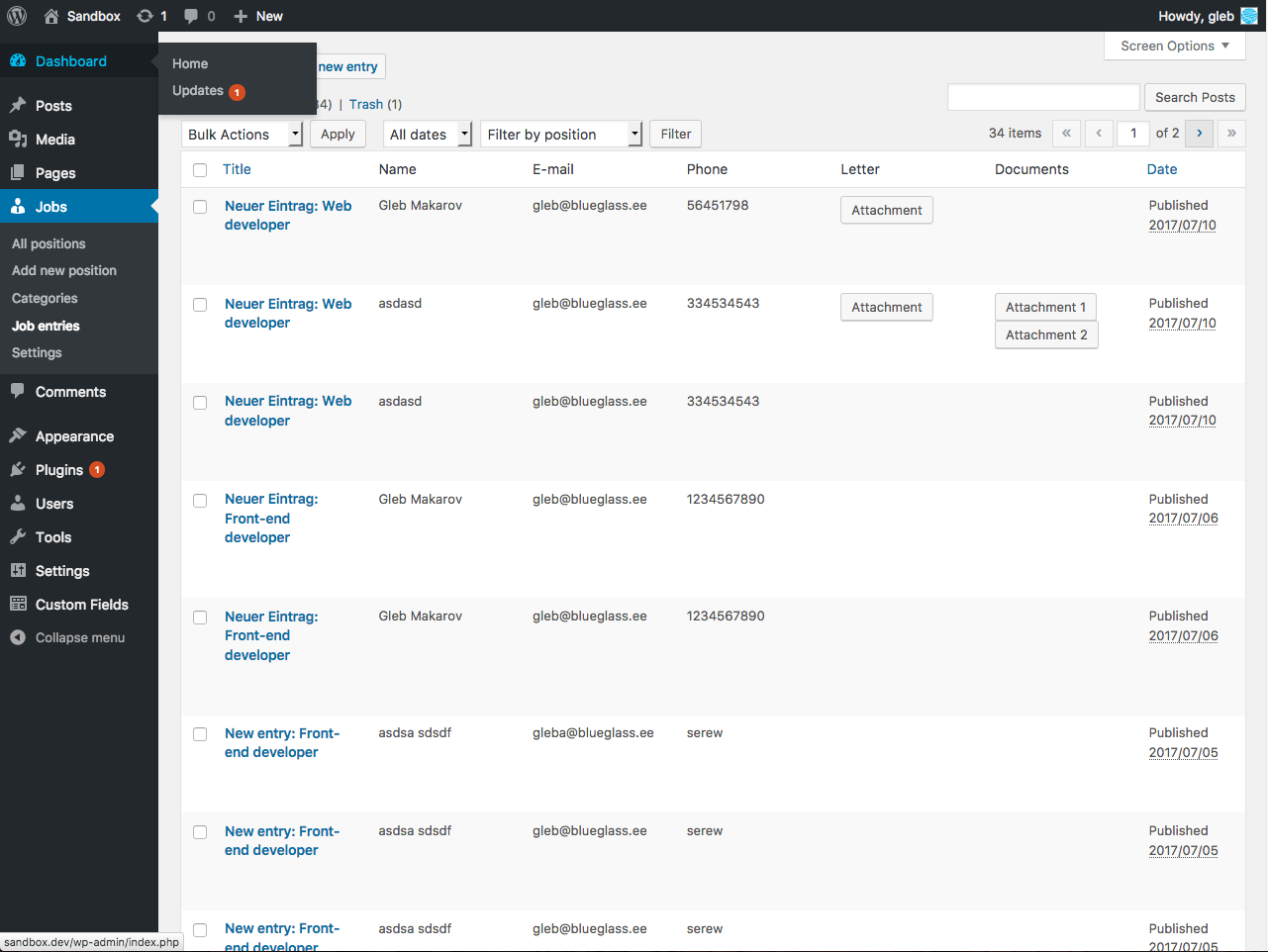Click the Sandbox home icon

pyautogui.click(x=51, y=16)
